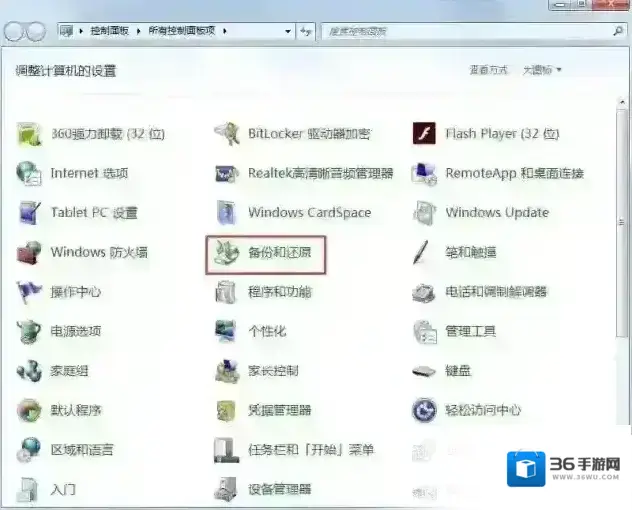Click the 区域和语言 text label
This screenshot has width=632, height=510.
(x=82, y=450)
